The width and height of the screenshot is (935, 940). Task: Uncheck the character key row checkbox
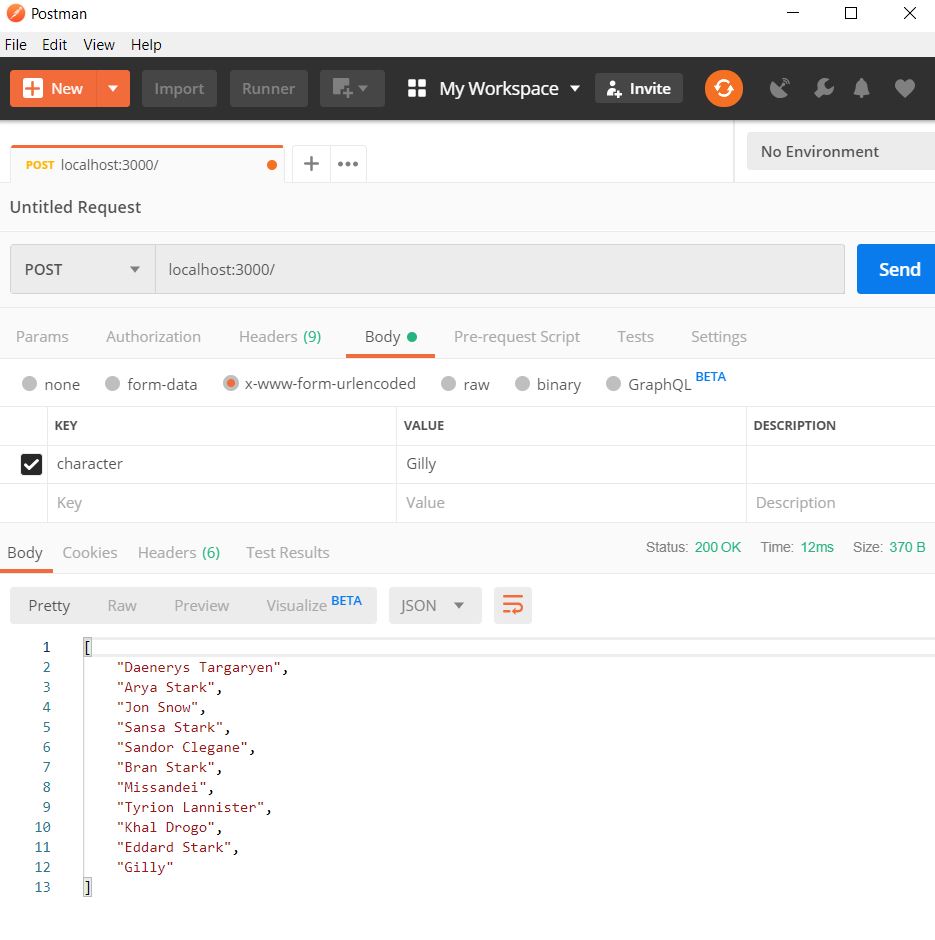click(x=31, y=464)
